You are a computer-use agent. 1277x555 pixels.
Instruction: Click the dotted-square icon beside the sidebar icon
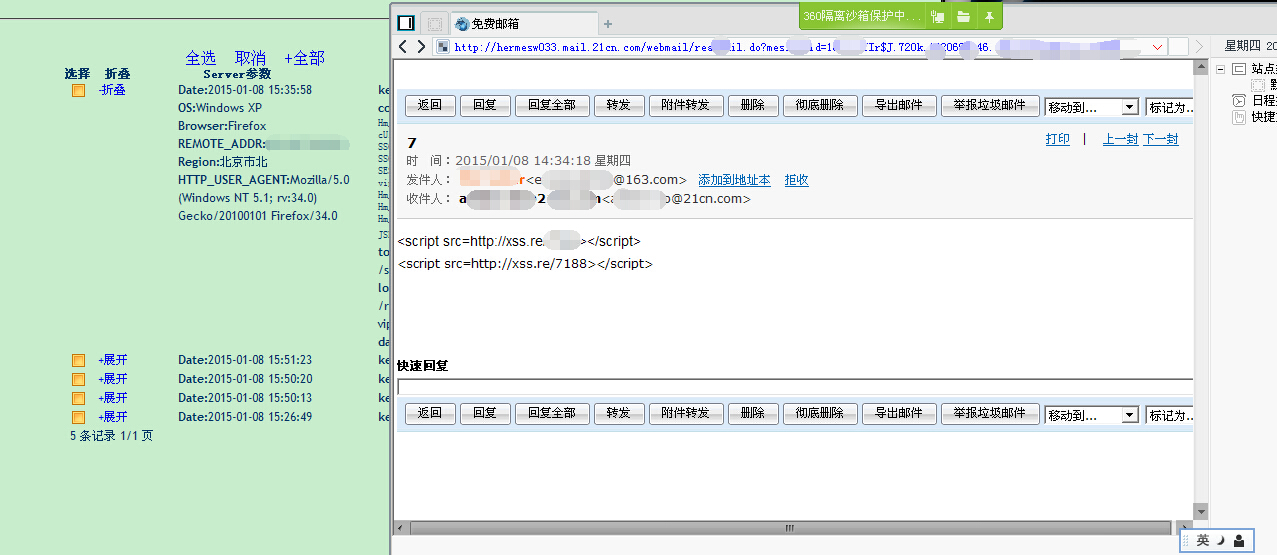[434, 23]
